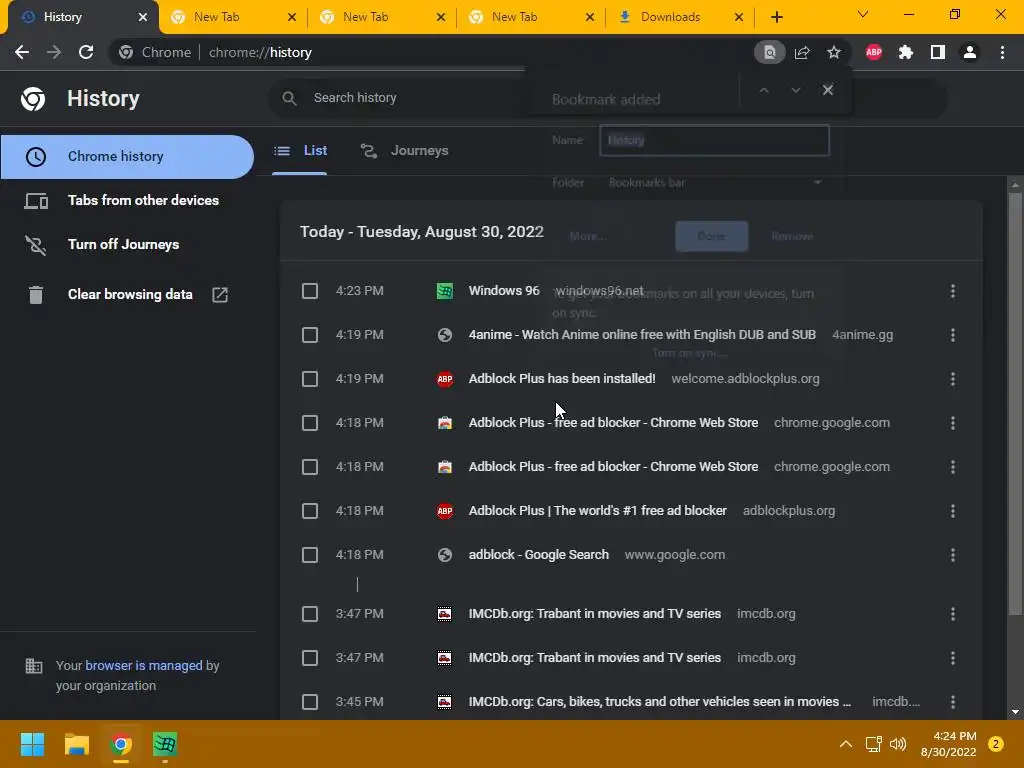The height and width of the screenshot is (768, 1024).
Task: Switch to the List tab
Action: 300,151
